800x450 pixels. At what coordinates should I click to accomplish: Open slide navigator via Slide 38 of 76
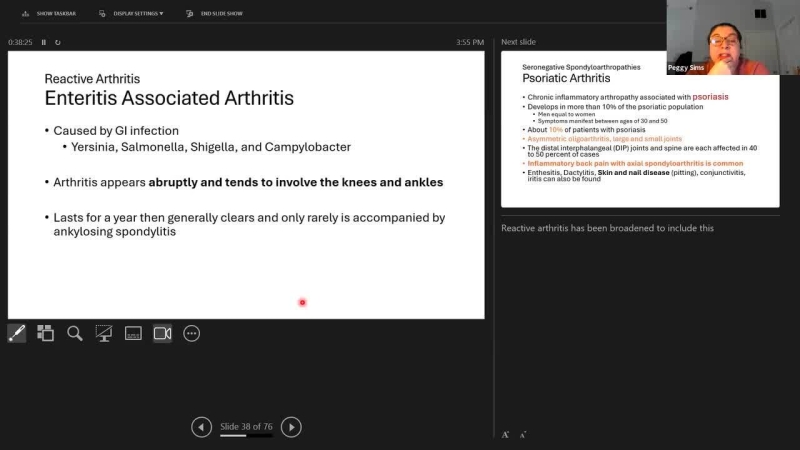pyautogui.click(x=246, y=426)
